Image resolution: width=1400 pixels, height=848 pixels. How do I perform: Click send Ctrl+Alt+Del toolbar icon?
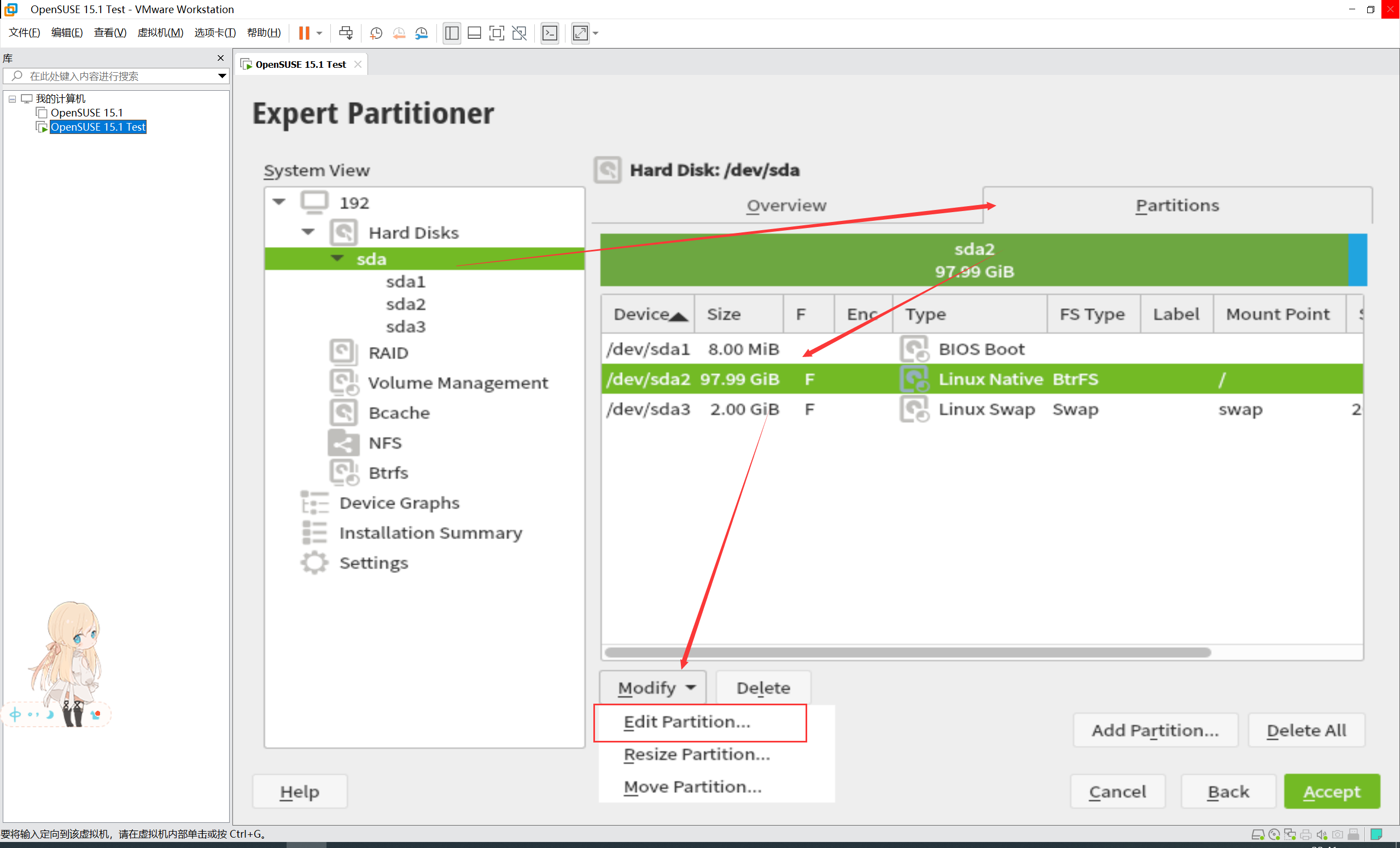pyautogui.click(x=346, y=33)
